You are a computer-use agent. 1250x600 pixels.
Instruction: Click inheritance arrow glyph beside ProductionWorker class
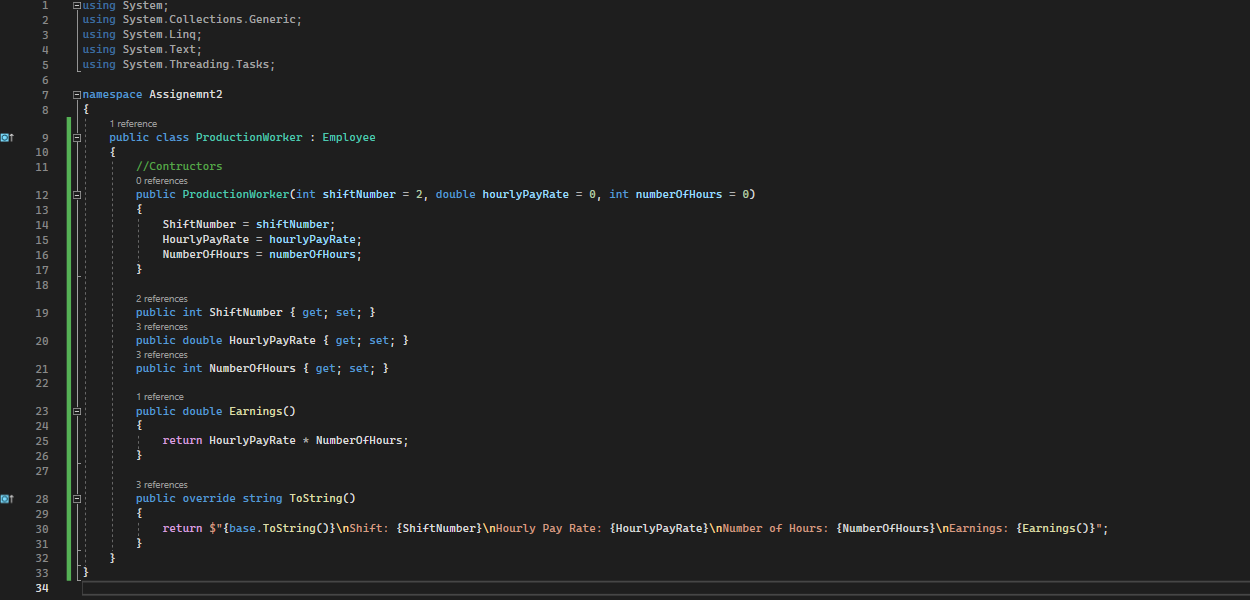pyautogui.click(x=4, y=137)
